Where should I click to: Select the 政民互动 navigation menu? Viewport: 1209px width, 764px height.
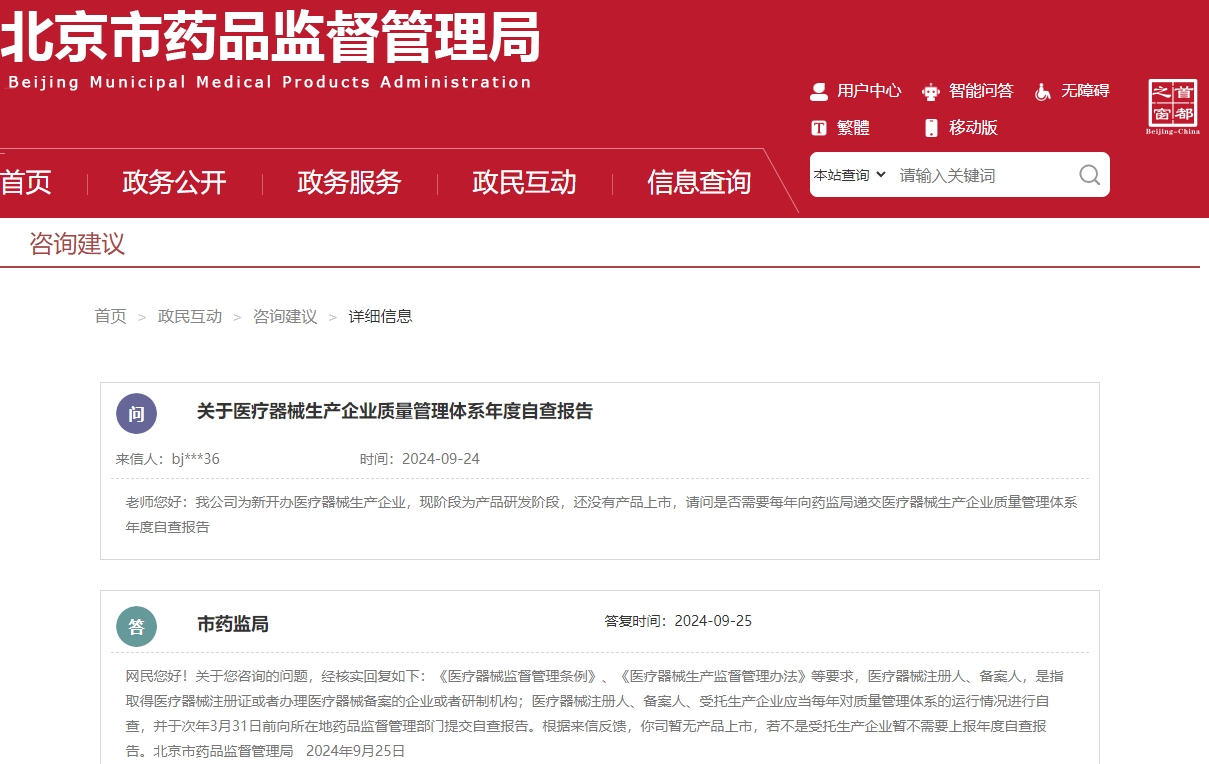tap(524, 182)
